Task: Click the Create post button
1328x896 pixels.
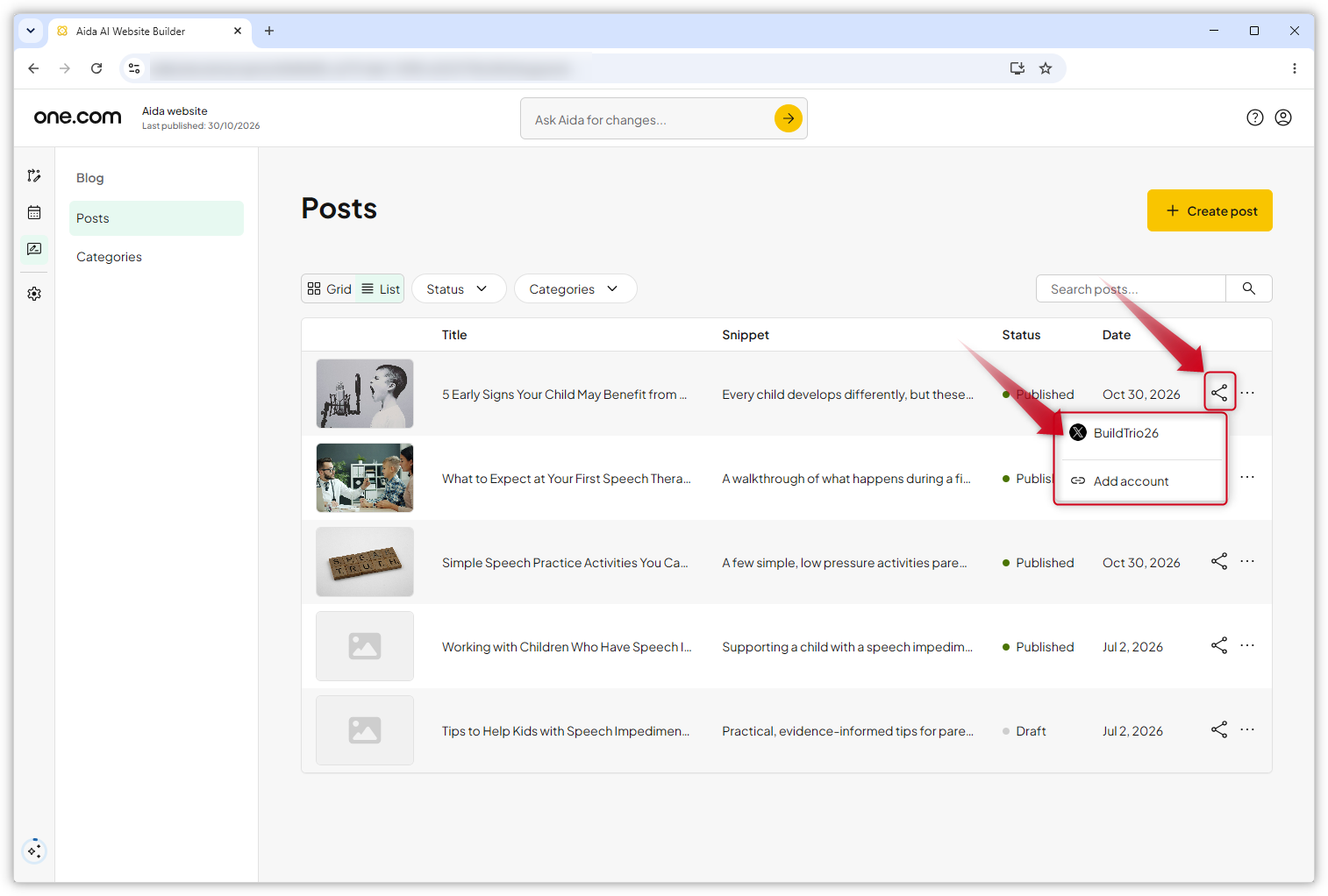Action: coord(1210,210)
